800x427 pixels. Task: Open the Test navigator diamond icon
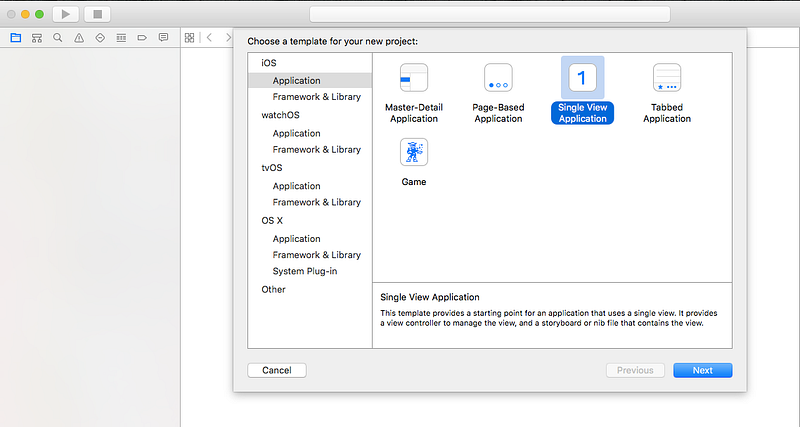pyautogui.click(x=100, y=38)
